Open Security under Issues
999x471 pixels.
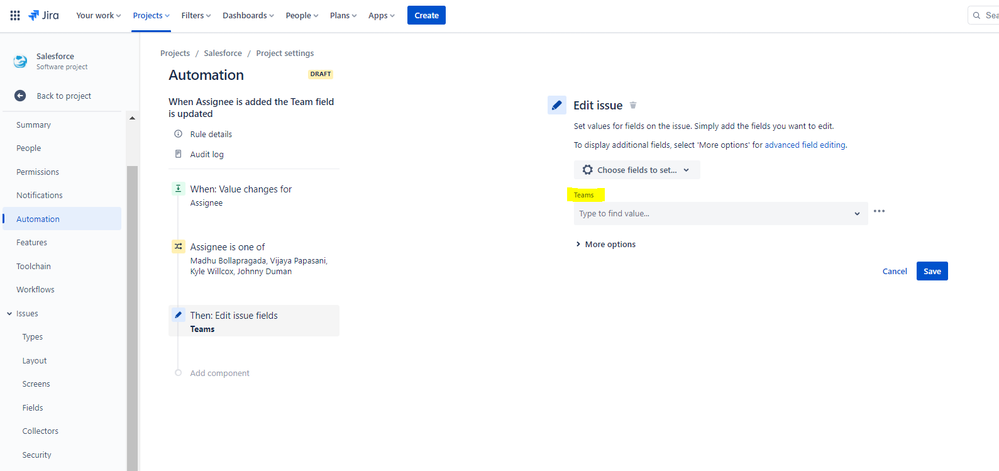[x=37, y=455]
